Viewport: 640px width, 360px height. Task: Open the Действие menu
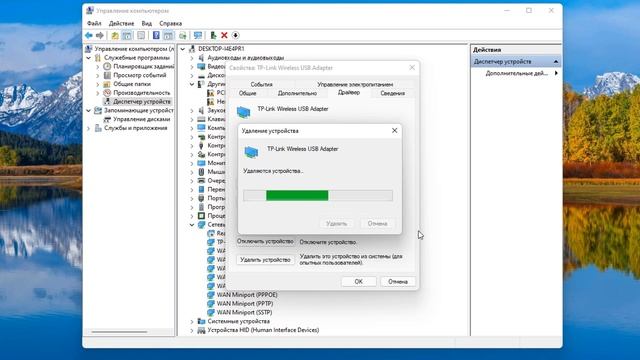[121, 23]
